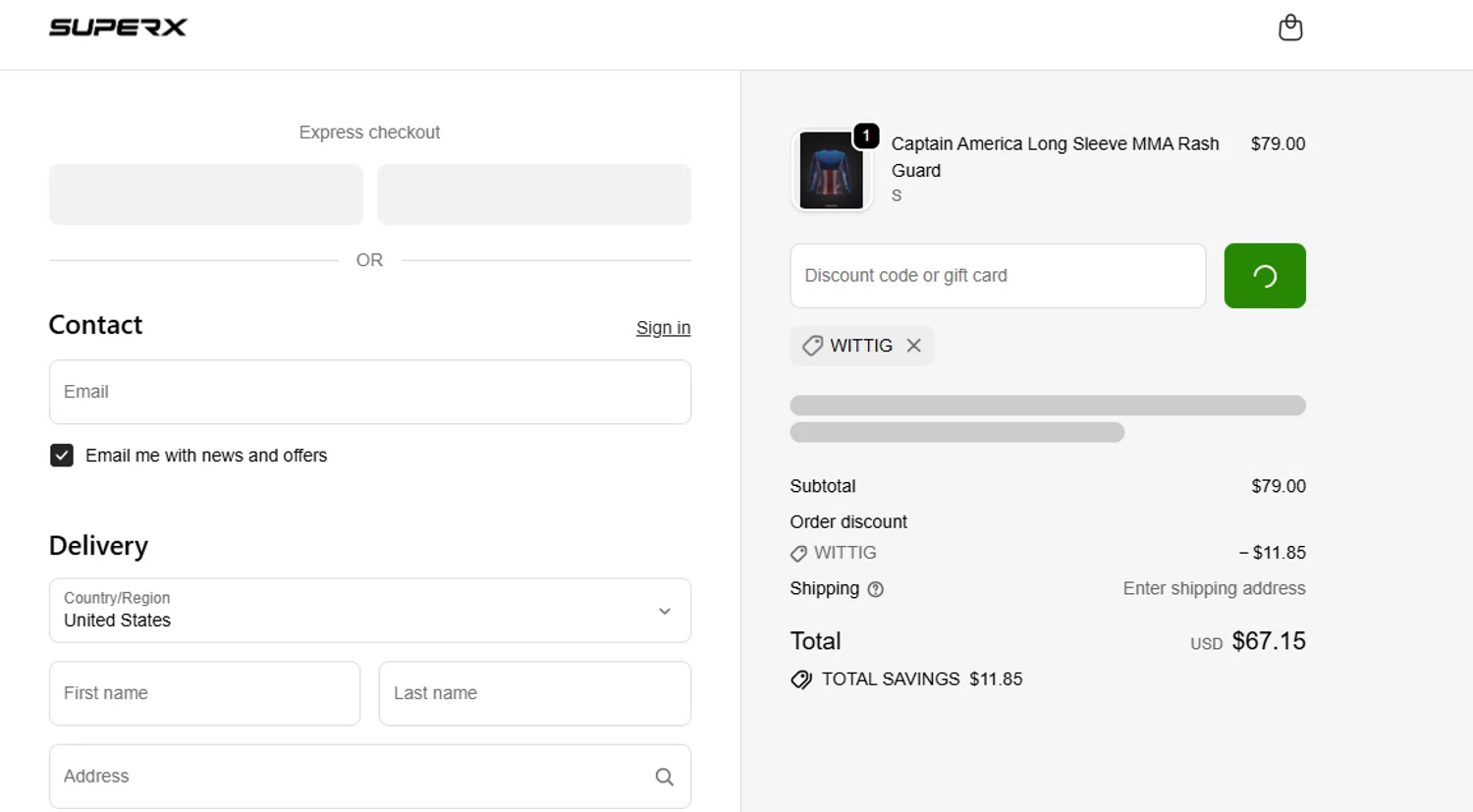Focus the Address input field
The image size is (1473, 812).
[x=370, y=777]
